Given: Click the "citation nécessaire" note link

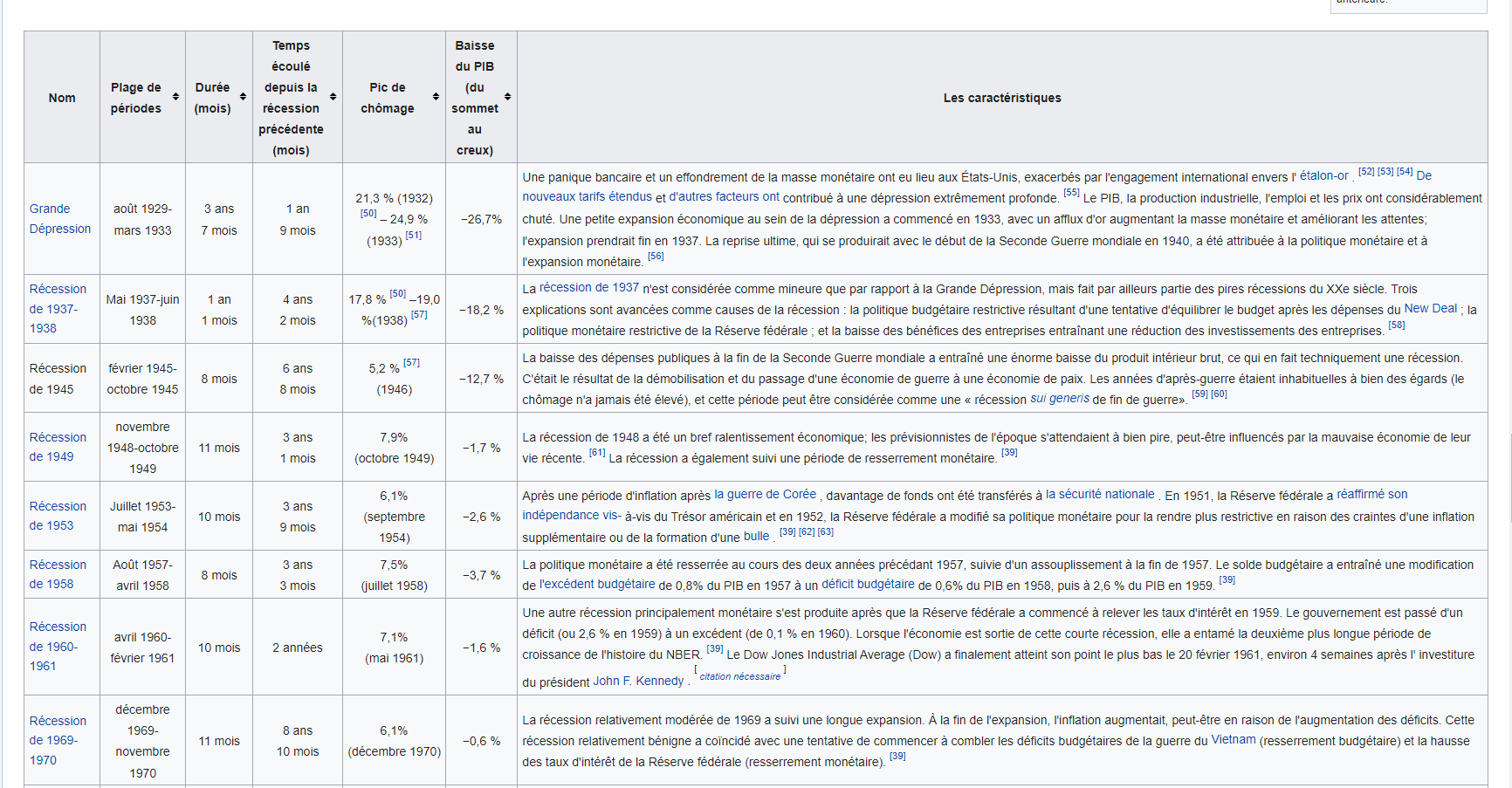Looking at the screenshot, I should tap(740, 676).
